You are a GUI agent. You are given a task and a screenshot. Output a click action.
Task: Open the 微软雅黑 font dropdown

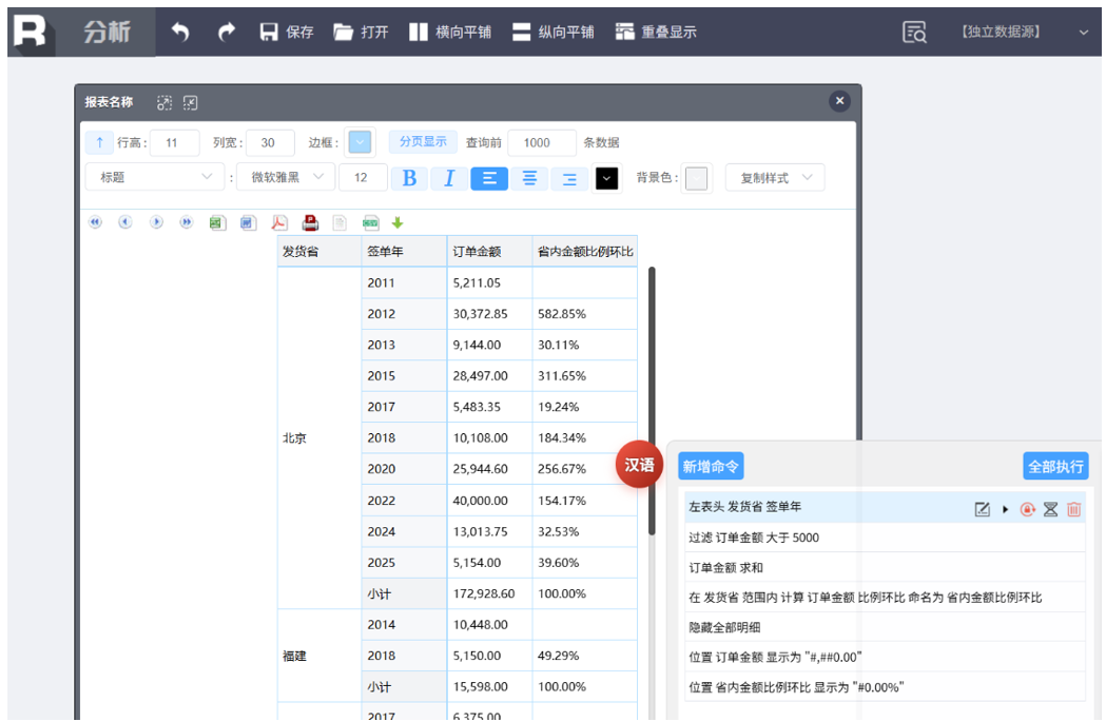286,177
